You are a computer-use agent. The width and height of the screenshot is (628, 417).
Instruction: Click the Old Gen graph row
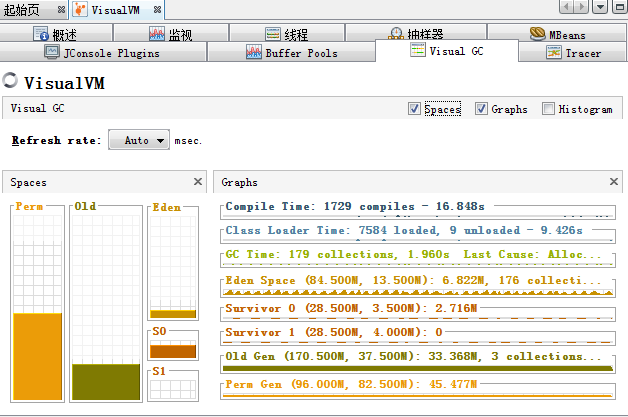(x=417, y=363)
